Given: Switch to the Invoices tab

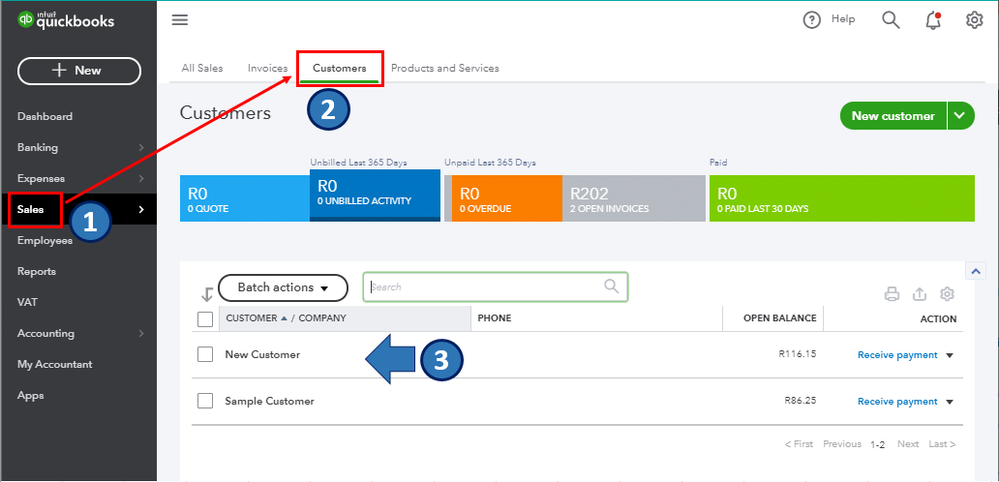Looking at the screenshot, I should tap(268, 67).
